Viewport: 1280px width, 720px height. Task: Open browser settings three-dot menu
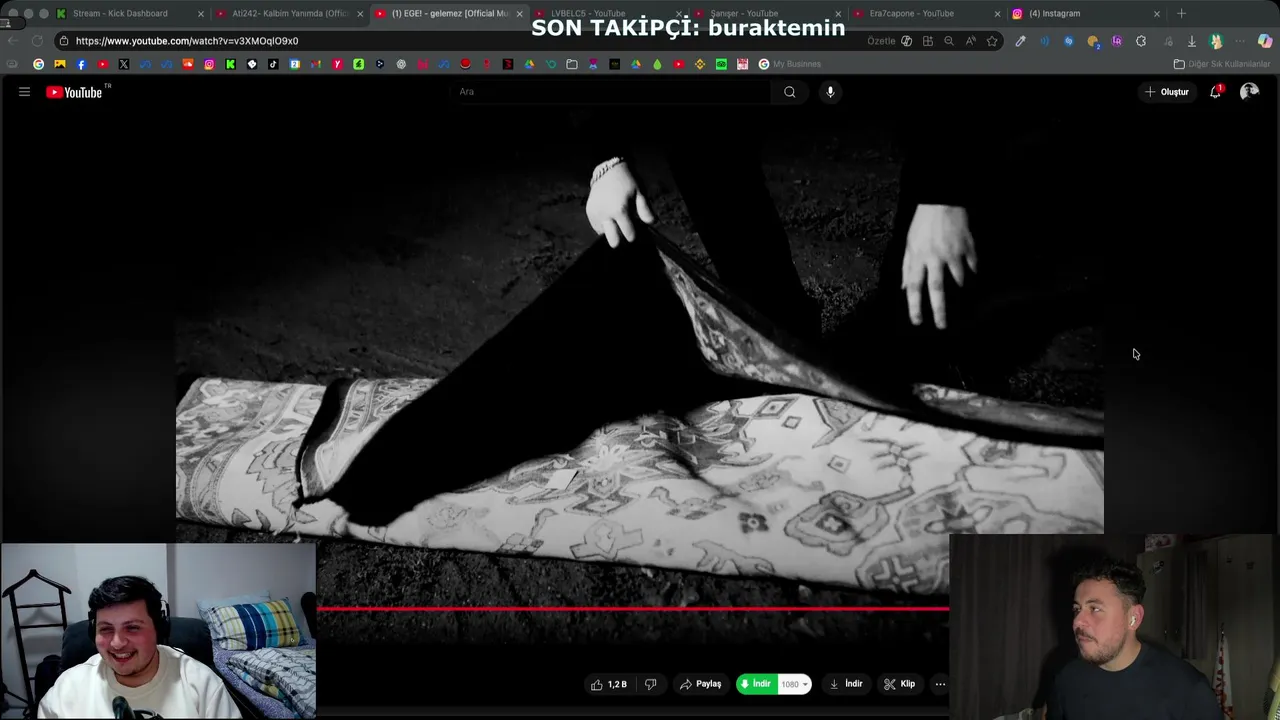[1240, 41]
